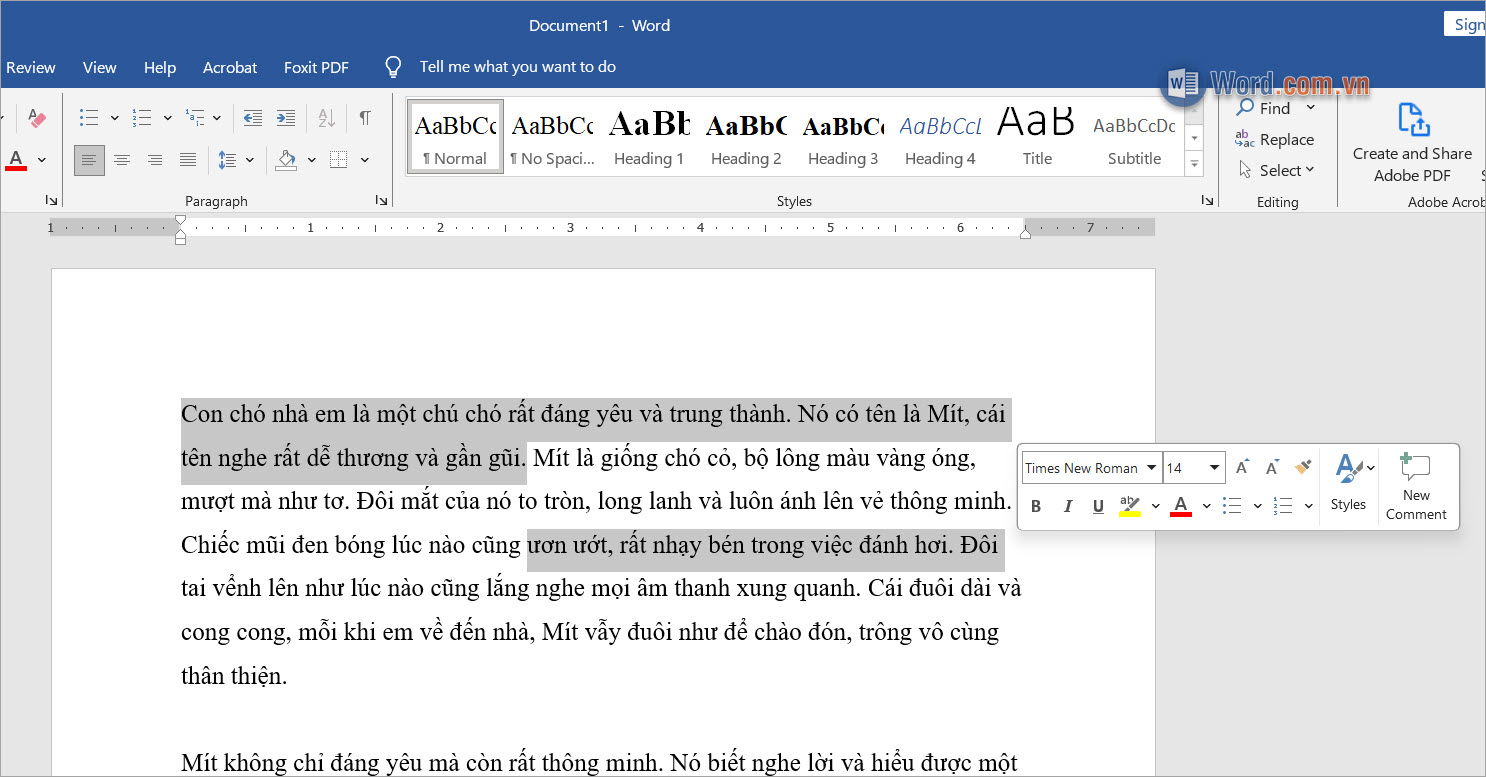Enable center paragraph alignment

(x=121, y=159)
